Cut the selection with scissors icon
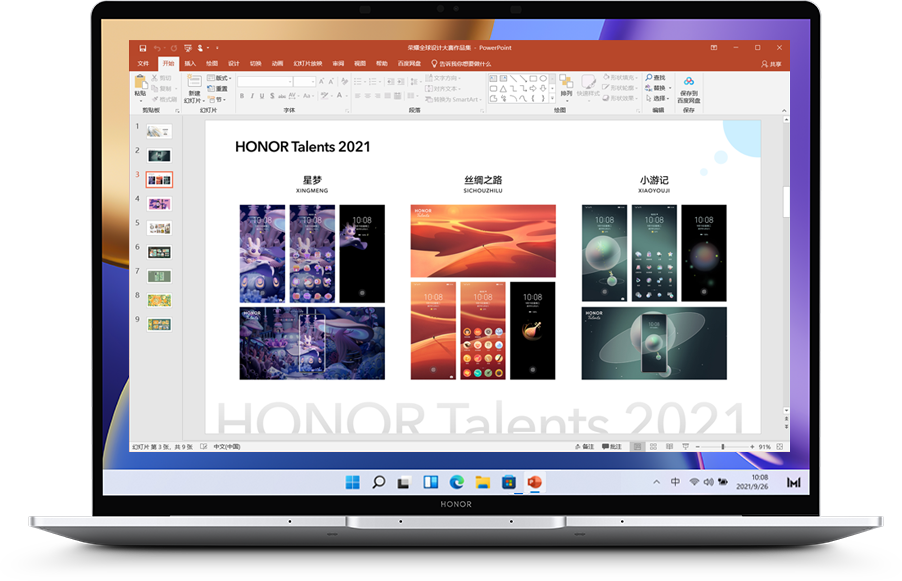The height and width of the screenshot is (581, 902). click(162, 78)
